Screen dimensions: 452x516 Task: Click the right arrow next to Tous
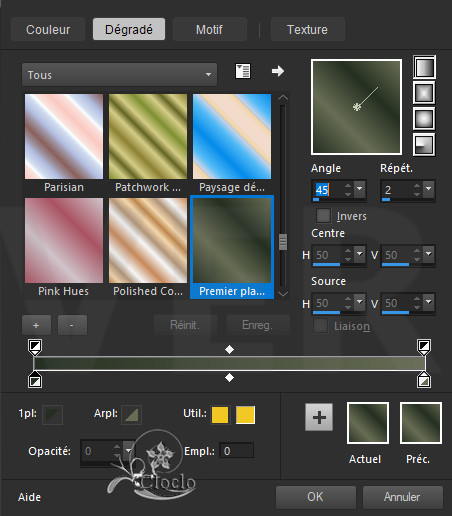click(x=278, y=71)
